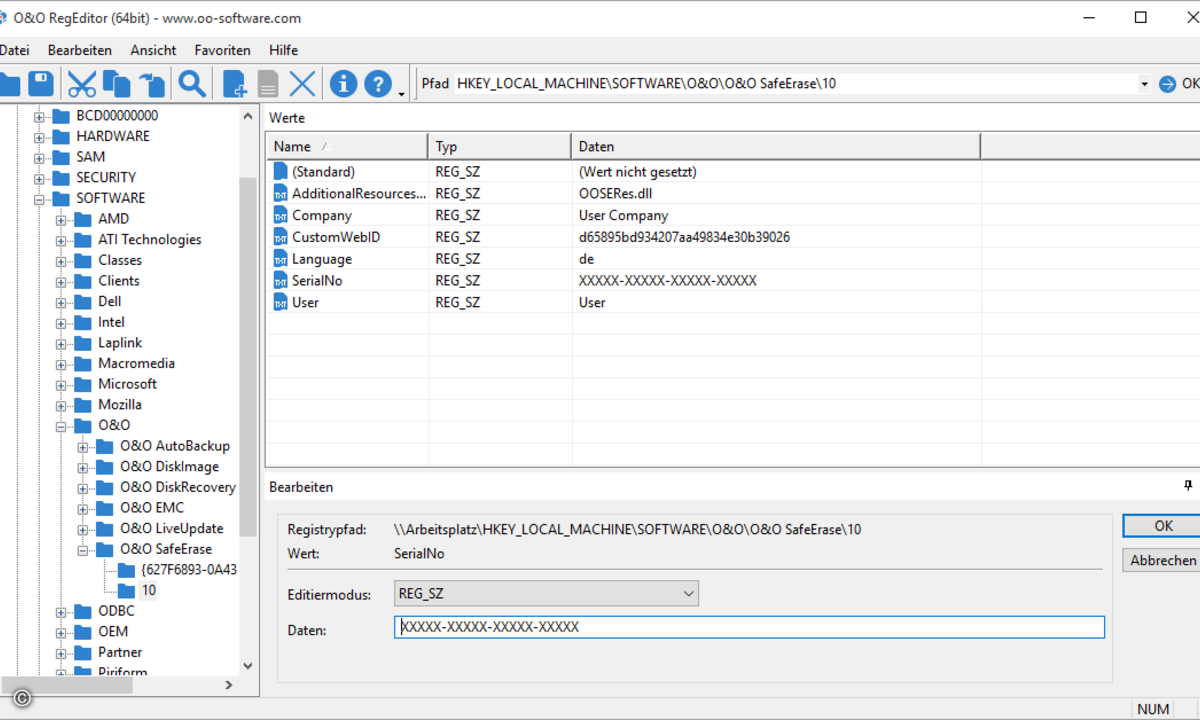Screen dimensions: 1200x720
Task: Click the Dell folder icon in tree
Action: click(83, 302)
